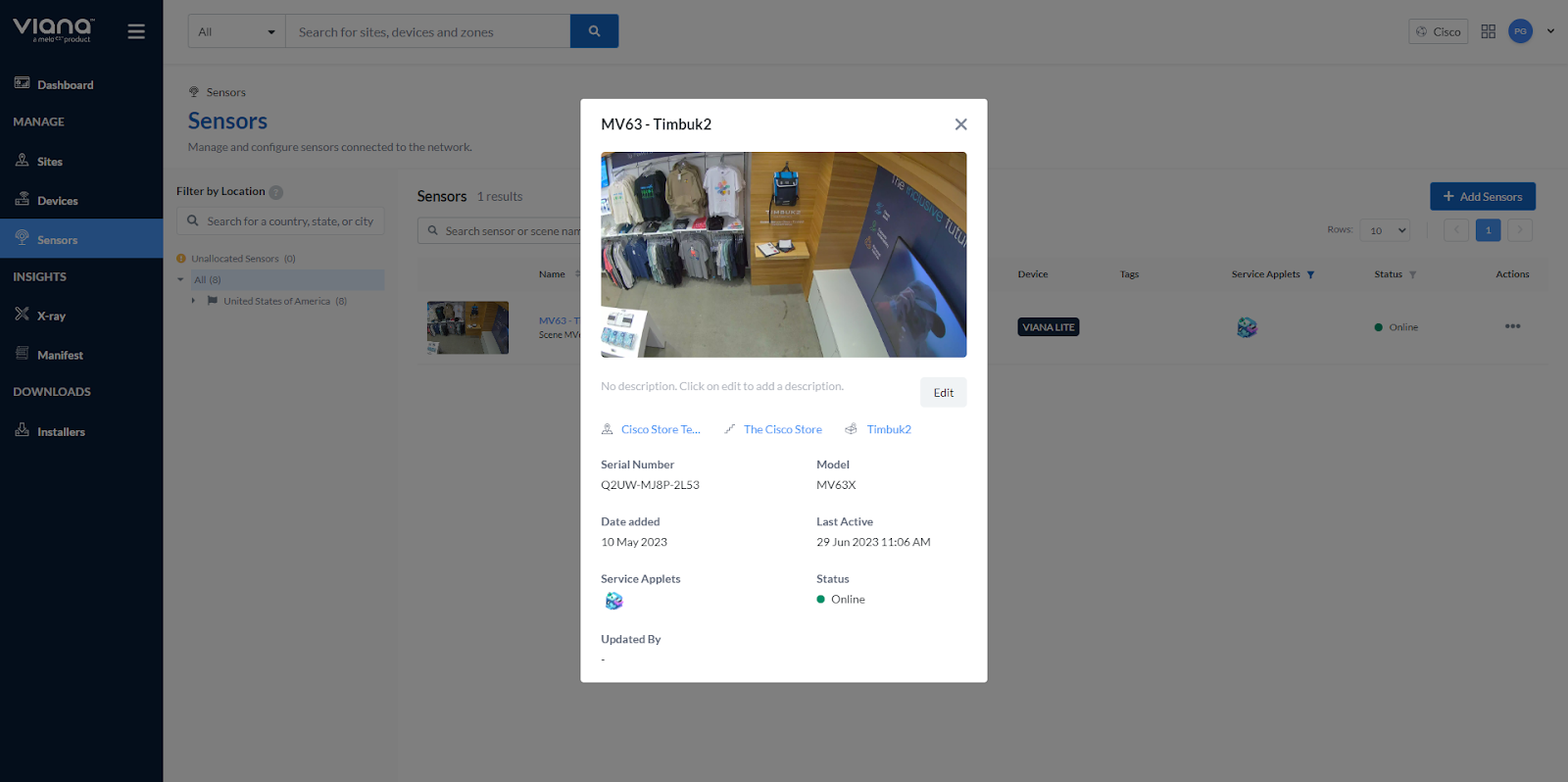This screenshot has height=782, width=1568.
Task: Close the MV63 - Timbuk2 dialog
Action: pos(960,124)
